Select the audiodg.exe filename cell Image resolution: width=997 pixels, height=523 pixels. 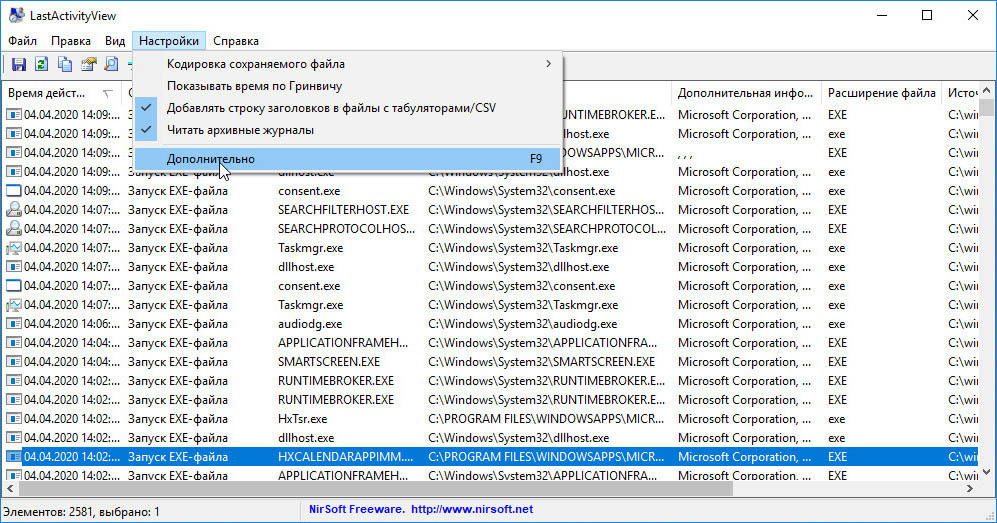click(x=310, y=324)
